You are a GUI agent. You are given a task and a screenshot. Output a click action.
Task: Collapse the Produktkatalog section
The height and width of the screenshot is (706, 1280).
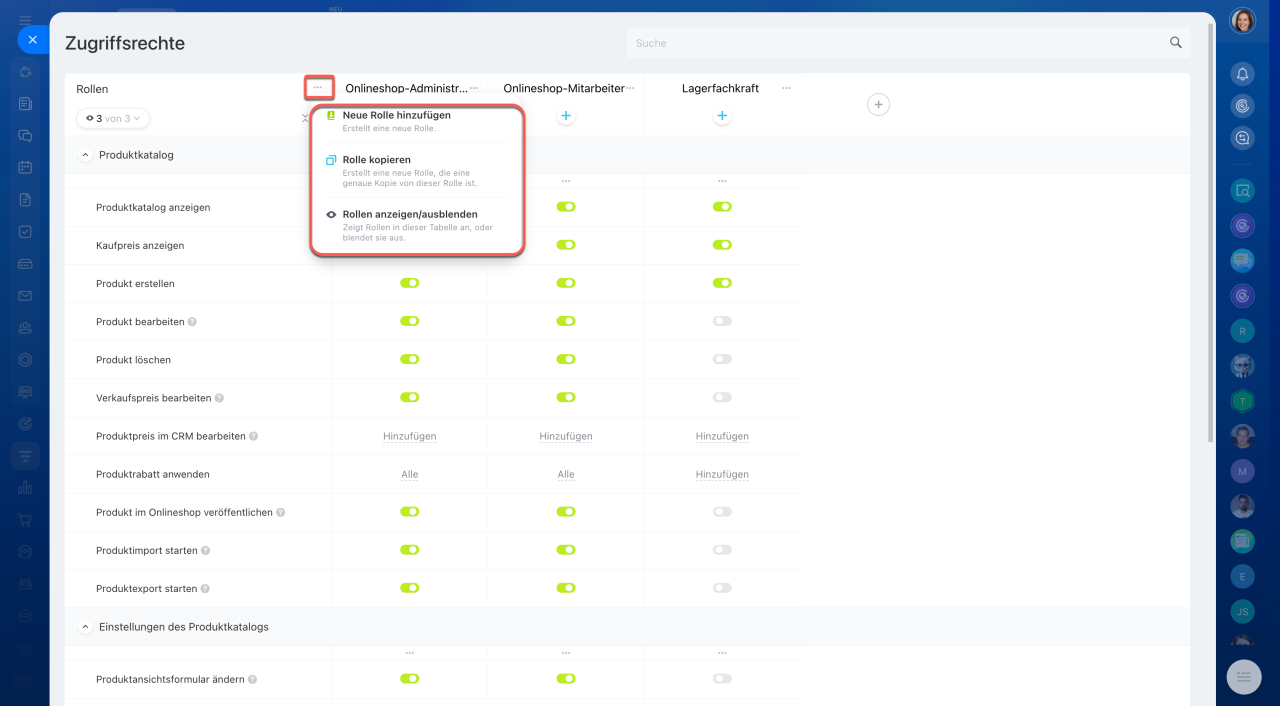85,155
